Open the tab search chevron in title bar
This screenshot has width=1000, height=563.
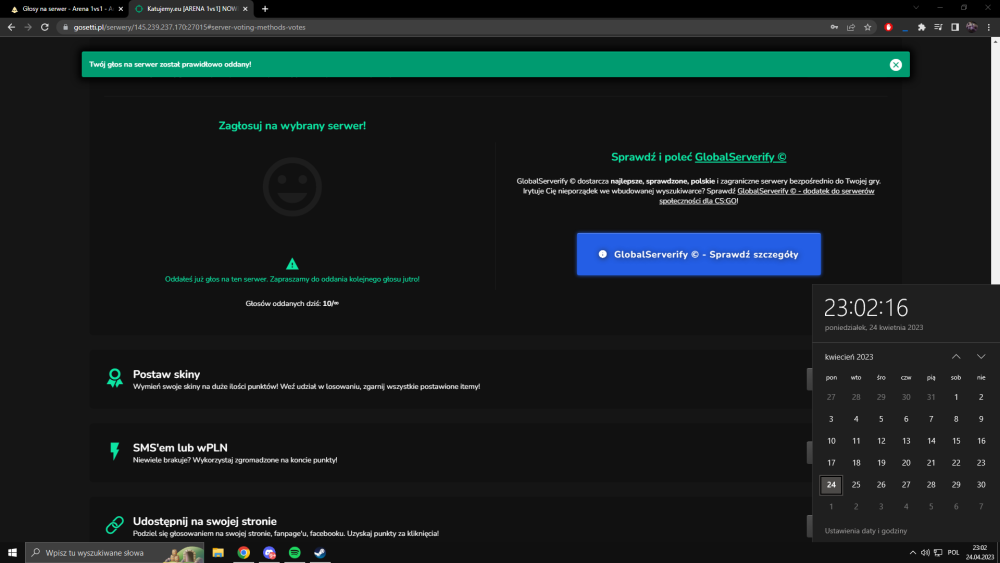coord(916,8)
